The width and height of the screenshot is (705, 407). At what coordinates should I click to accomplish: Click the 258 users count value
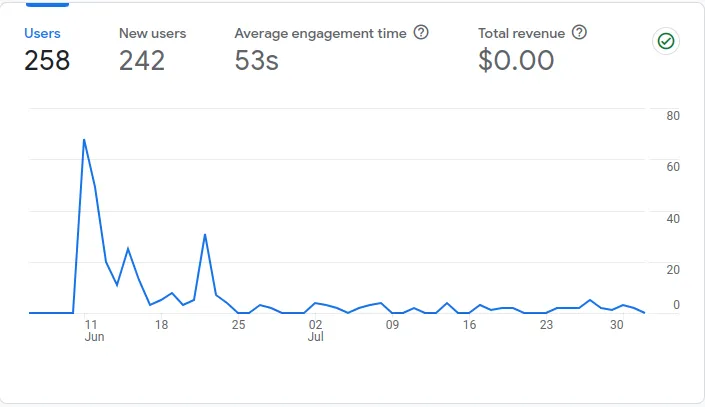47,61
